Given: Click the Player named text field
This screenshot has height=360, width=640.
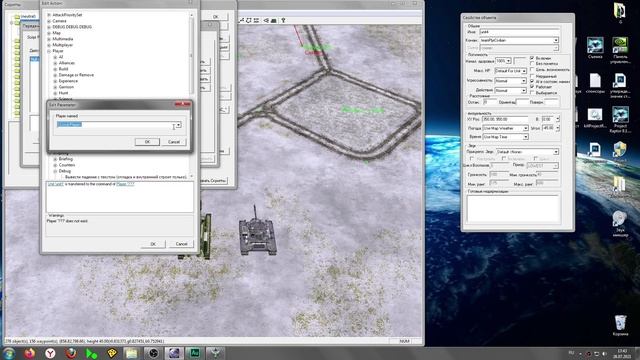Looking at the screenshot, I should pyautogui.click(x=116, y=125).
